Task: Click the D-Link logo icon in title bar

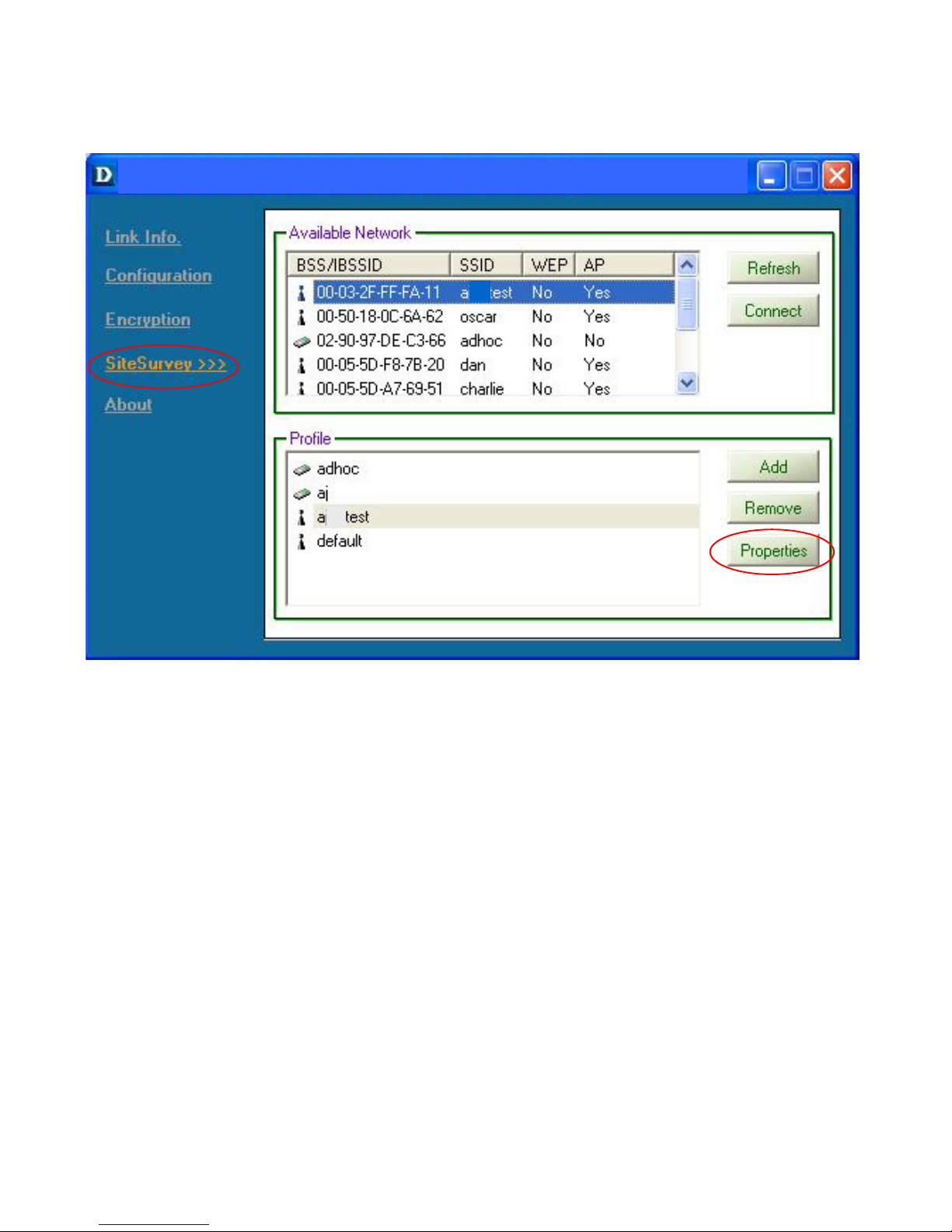Action: (x=103, y=175)
